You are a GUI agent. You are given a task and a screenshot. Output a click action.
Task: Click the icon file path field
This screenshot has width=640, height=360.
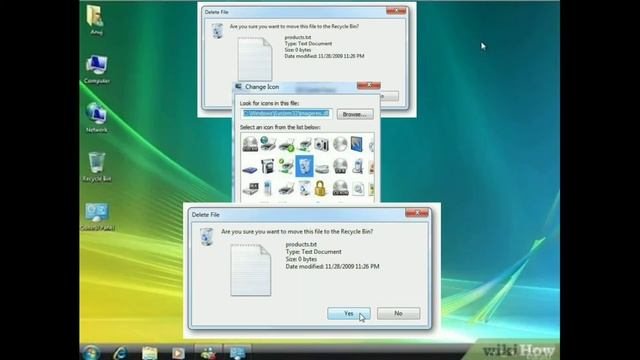click(287, 113)
